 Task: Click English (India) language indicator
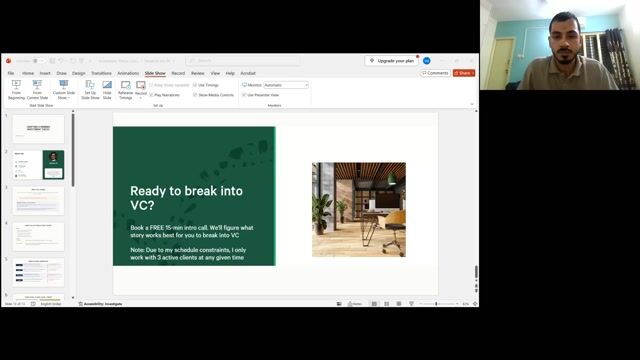point(51,304)
